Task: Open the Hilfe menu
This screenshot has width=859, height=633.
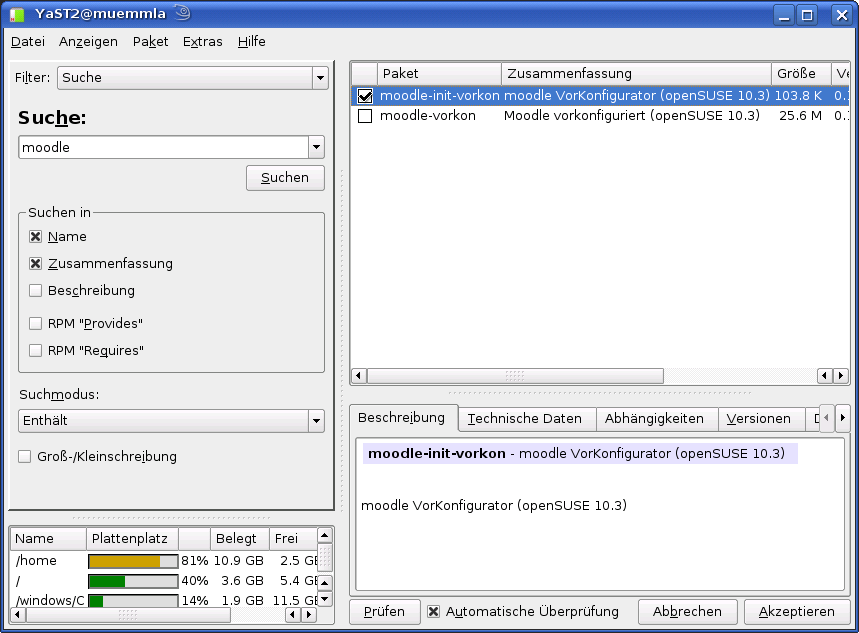Action: tap(251, 42)
